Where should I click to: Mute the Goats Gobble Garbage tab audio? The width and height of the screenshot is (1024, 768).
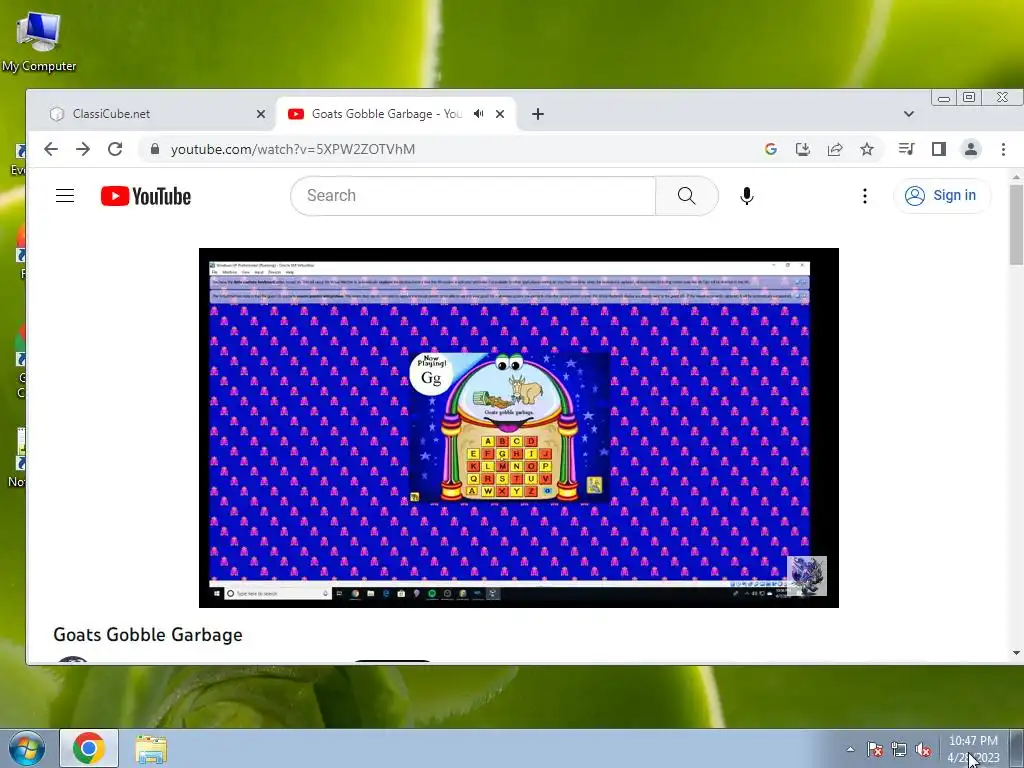[x=479, y=114]
